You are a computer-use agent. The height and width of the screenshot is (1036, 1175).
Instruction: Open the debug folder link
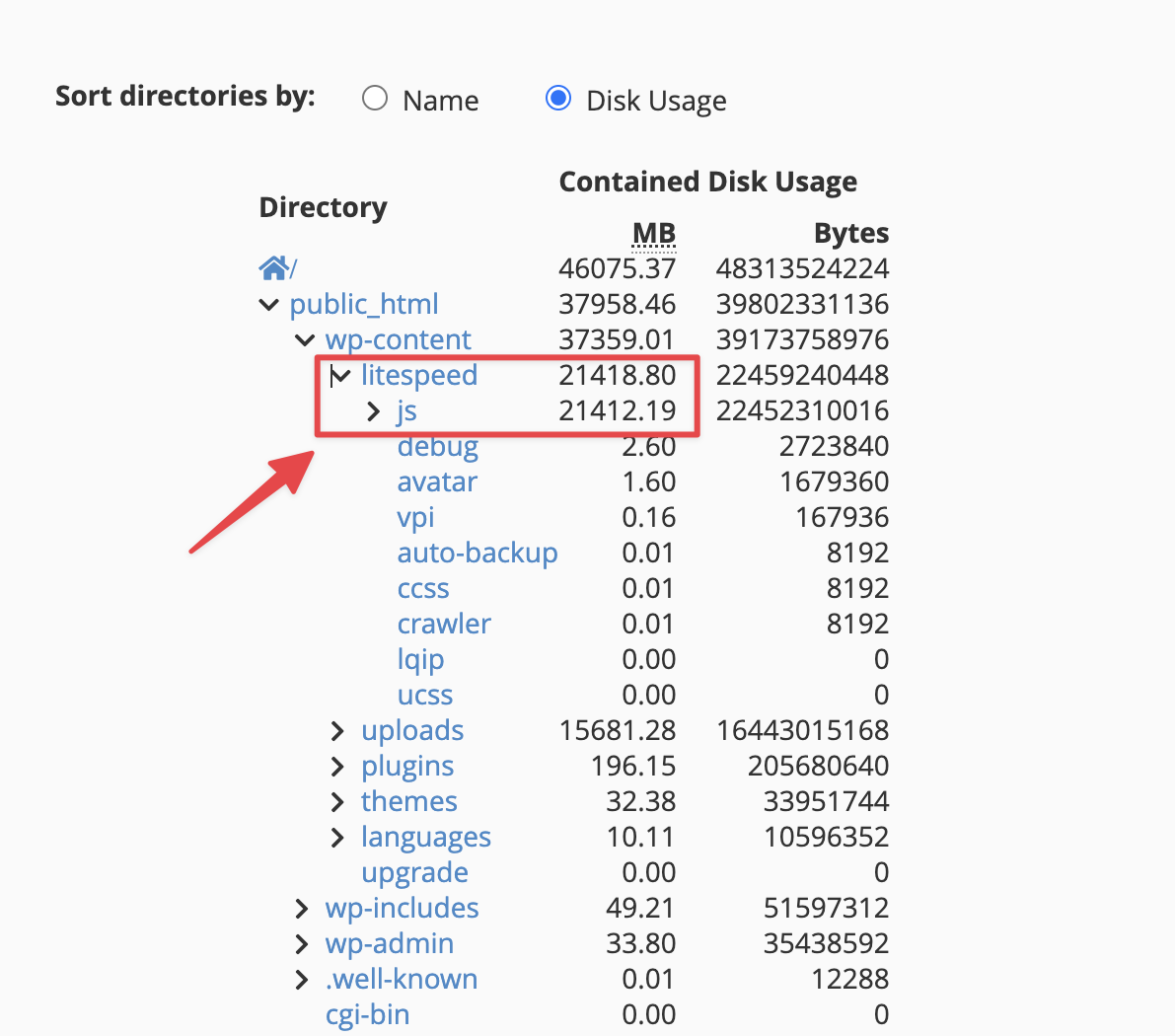pos(437,446)
